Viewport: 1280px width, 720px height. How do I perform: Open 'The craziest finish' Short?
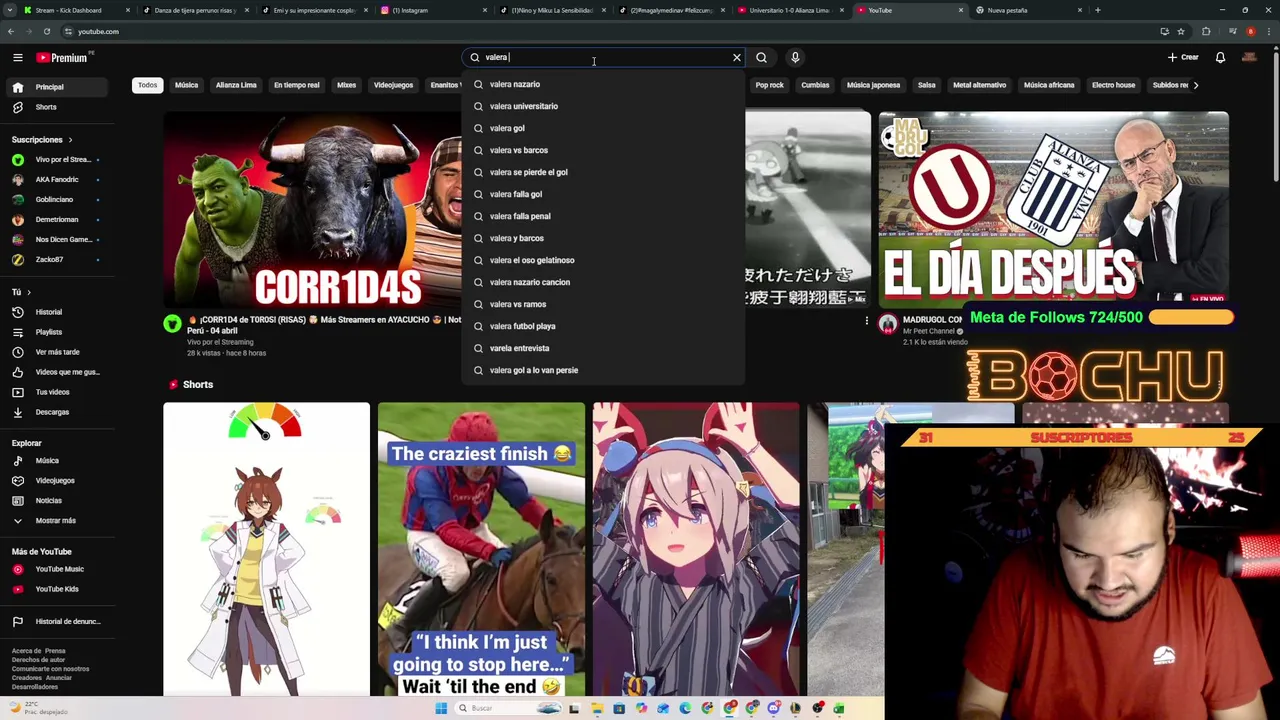pos(481,549)
